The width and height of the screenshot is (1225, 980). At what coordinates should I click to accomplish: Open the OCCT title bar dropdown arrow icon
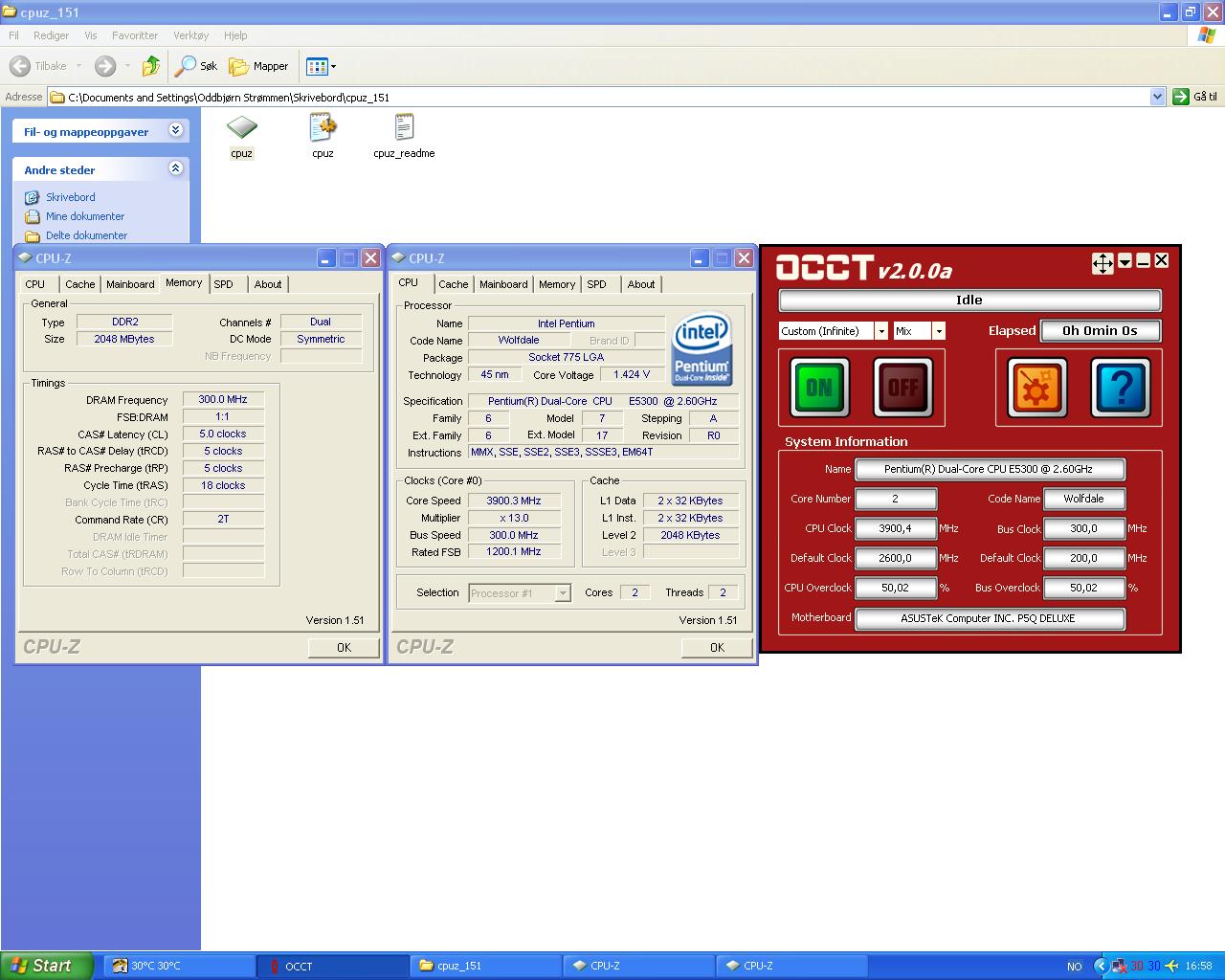click(x=1125, y=261)
